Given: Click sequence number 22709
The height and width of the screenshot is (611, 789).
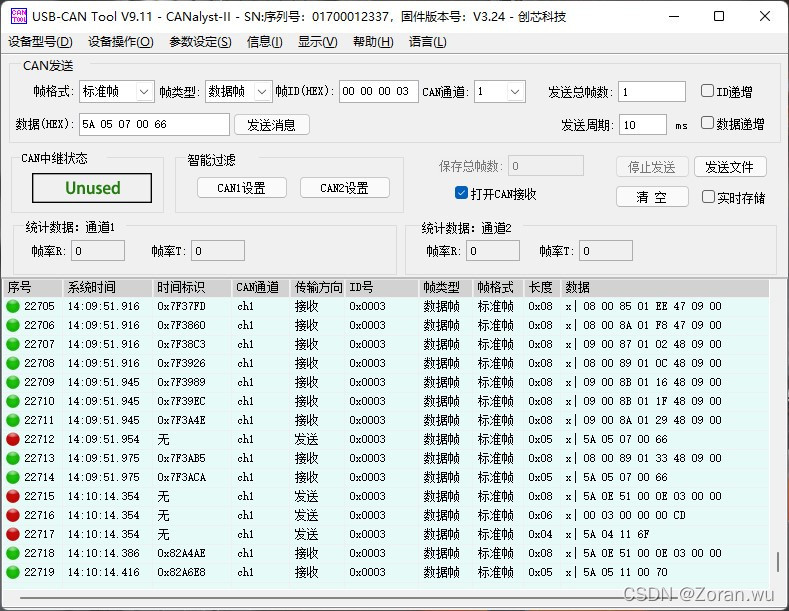Looking at the screenshot, I should coord(39,382).
